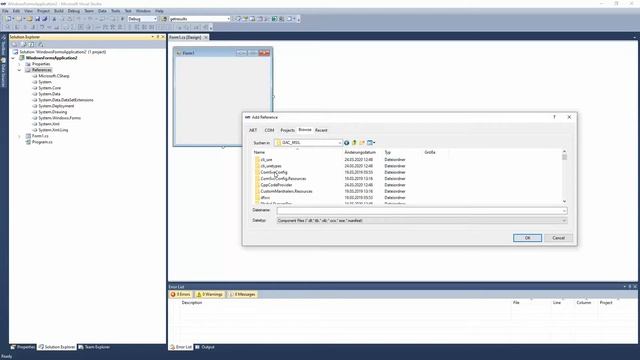This screenshot has width=640, height=360.
Task: Select the System.Windows.Forms reference
Action: coord(60,118)
